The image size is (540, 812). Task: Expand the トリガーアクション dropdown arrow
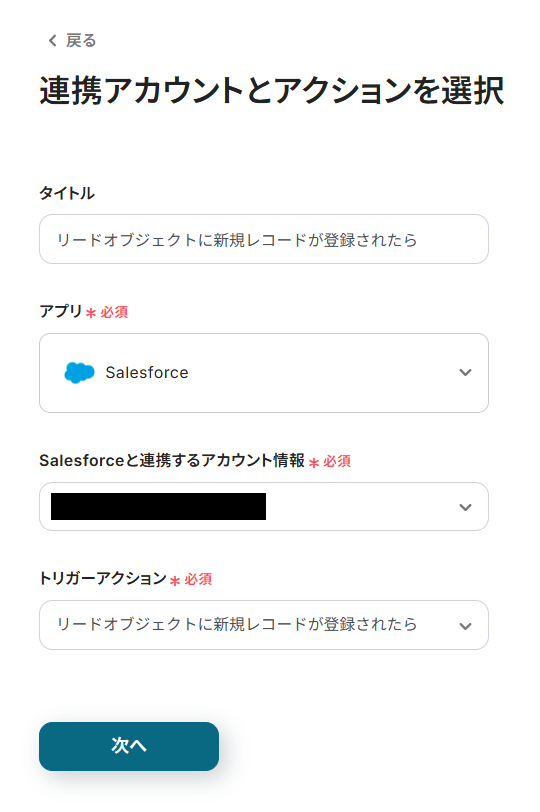[x=465, y=626]
